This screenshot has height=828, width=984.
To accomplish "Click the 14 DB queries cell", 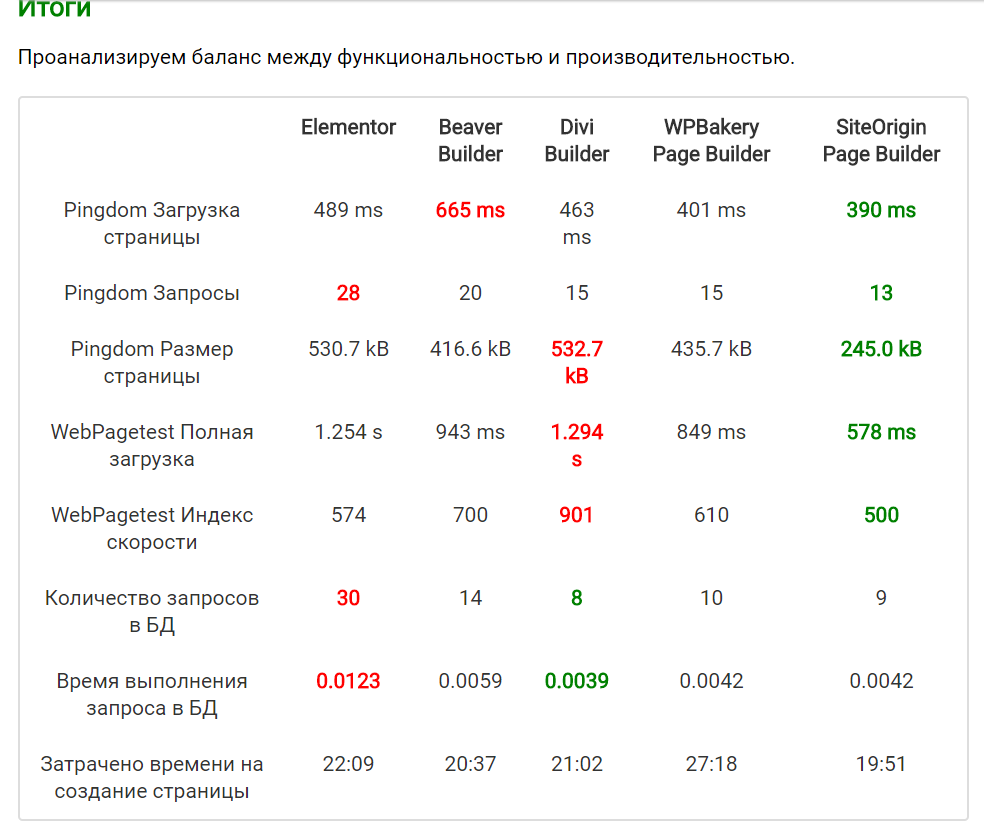I will pyautogui.click(x=470, y=598).
